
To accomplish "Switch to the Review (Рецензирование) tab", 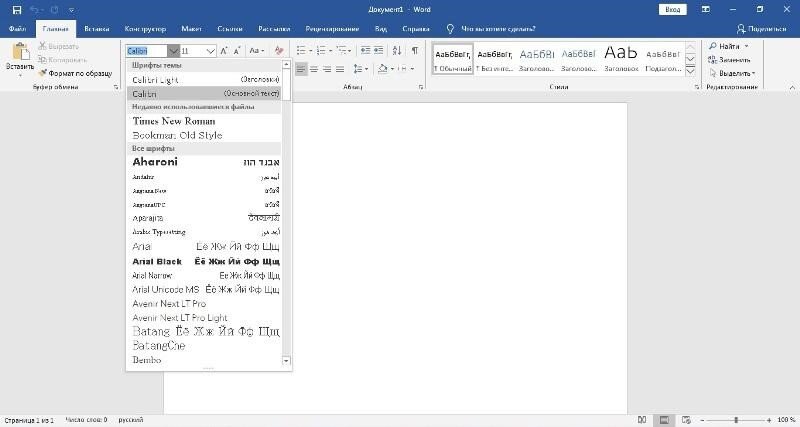I will pos(332,29).
